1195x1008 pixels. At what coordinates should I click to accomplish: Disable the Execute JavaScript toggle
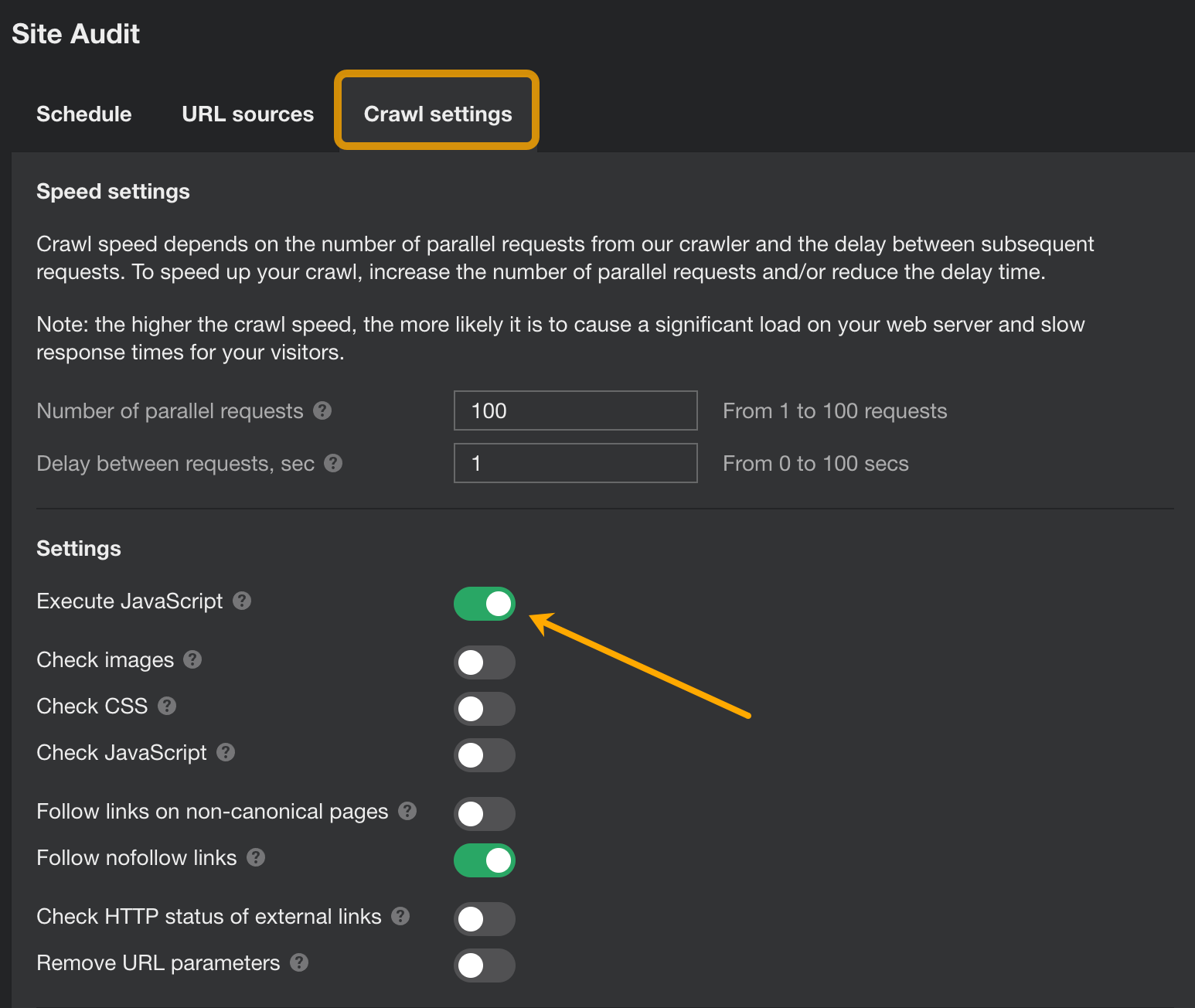(x=485, y=604)
